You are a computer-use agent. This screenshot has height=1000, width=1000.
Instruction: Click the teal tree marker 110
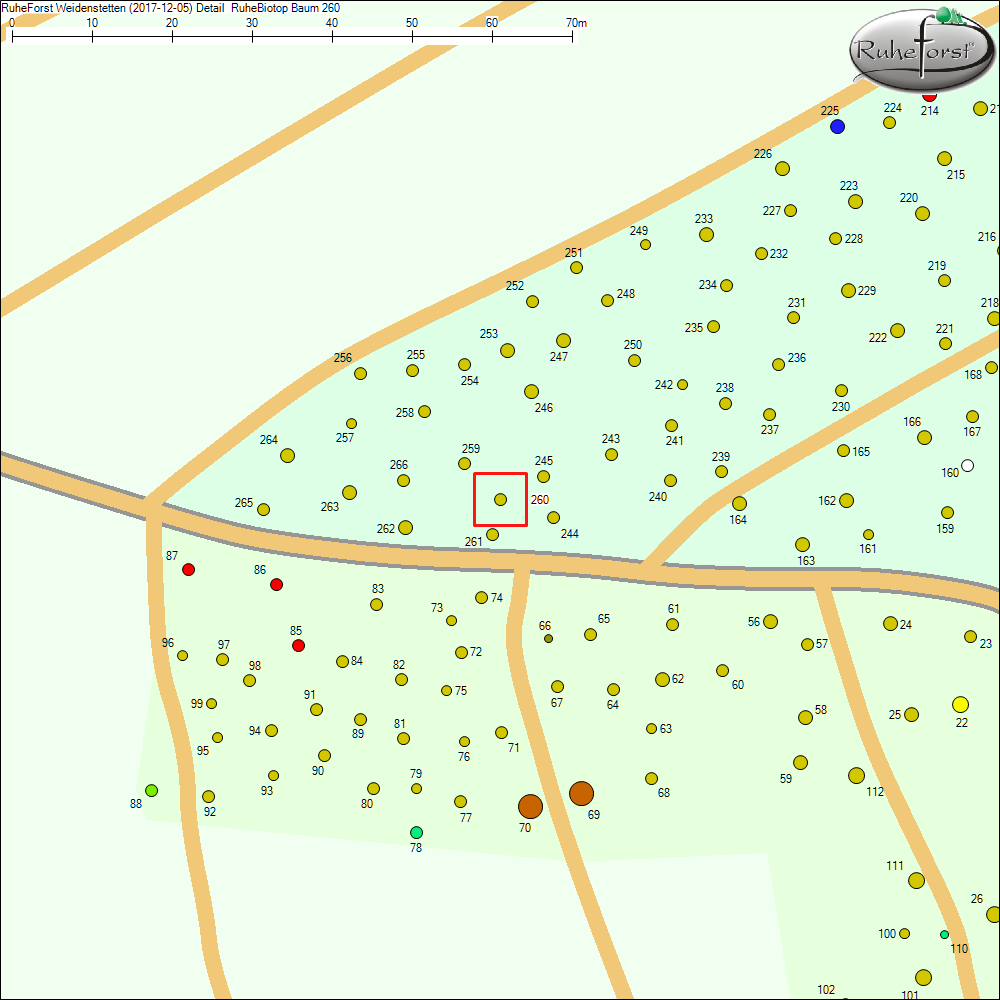(943, 932)
